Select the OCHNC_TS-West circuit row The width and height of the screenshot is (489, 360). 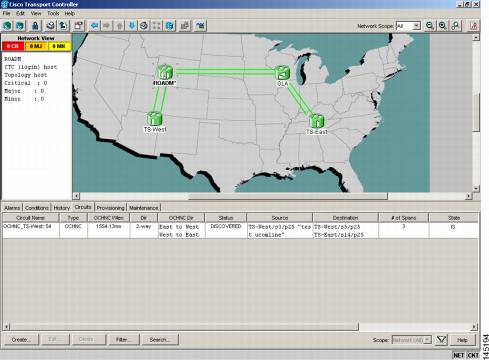(240, 230)
